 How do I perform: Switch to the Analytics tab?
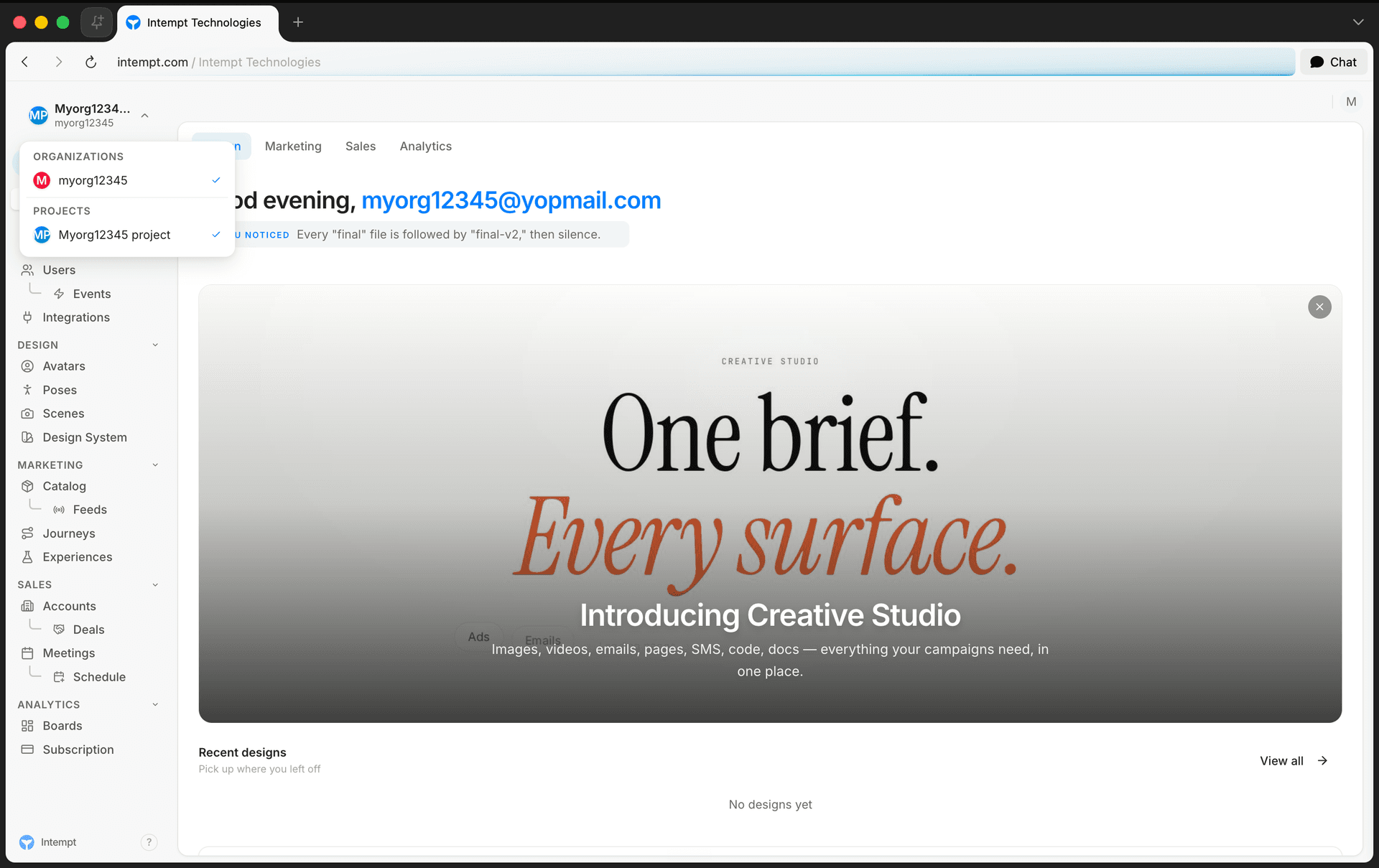click(426, 146)
